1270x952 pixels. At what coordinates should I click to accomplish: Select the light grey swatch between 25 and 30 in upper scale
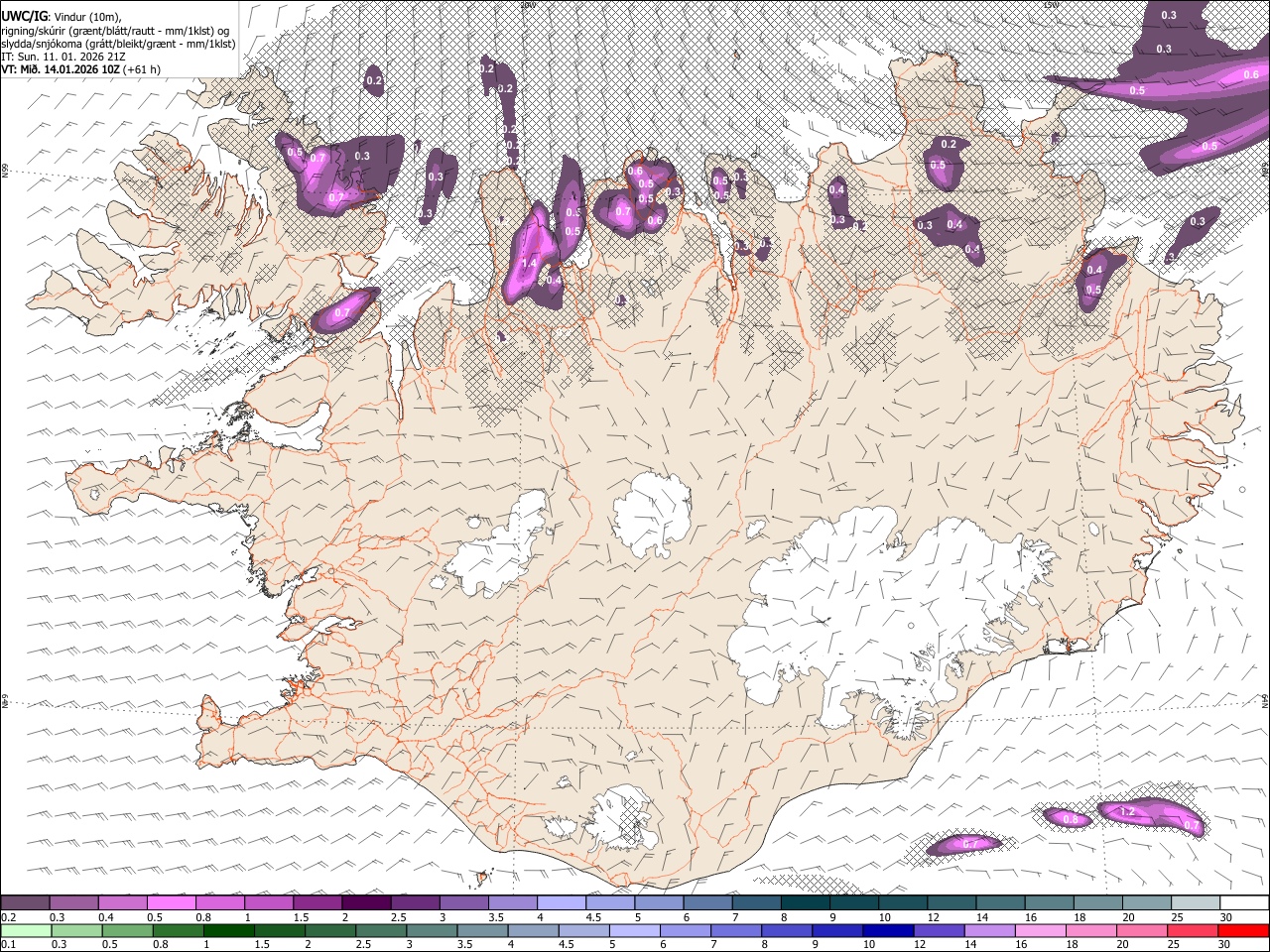1196,903
